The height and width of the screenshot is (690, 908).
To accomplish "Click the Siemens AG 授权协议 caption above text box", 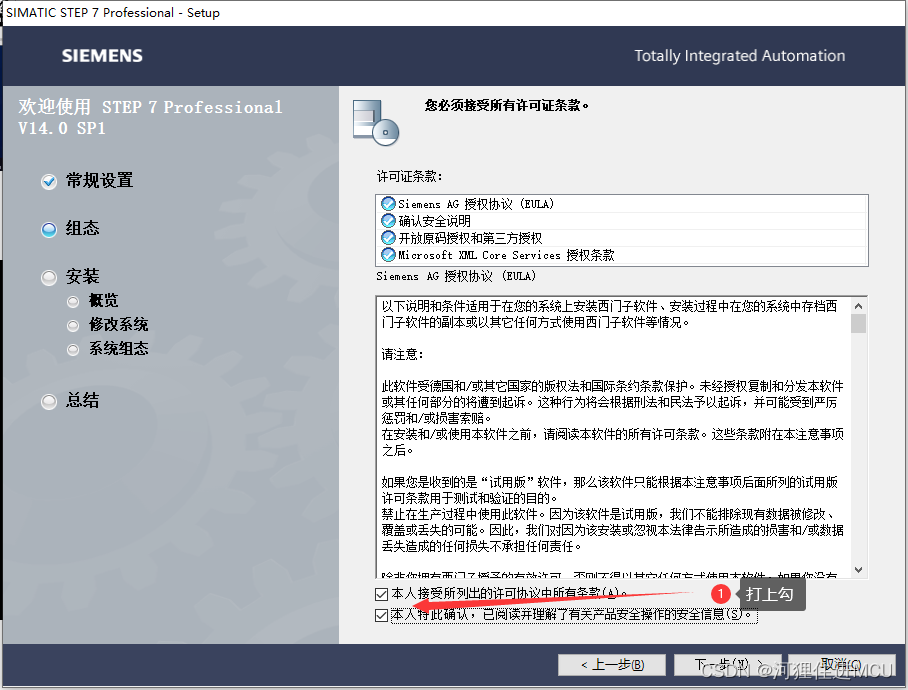I will click(456, 276).
